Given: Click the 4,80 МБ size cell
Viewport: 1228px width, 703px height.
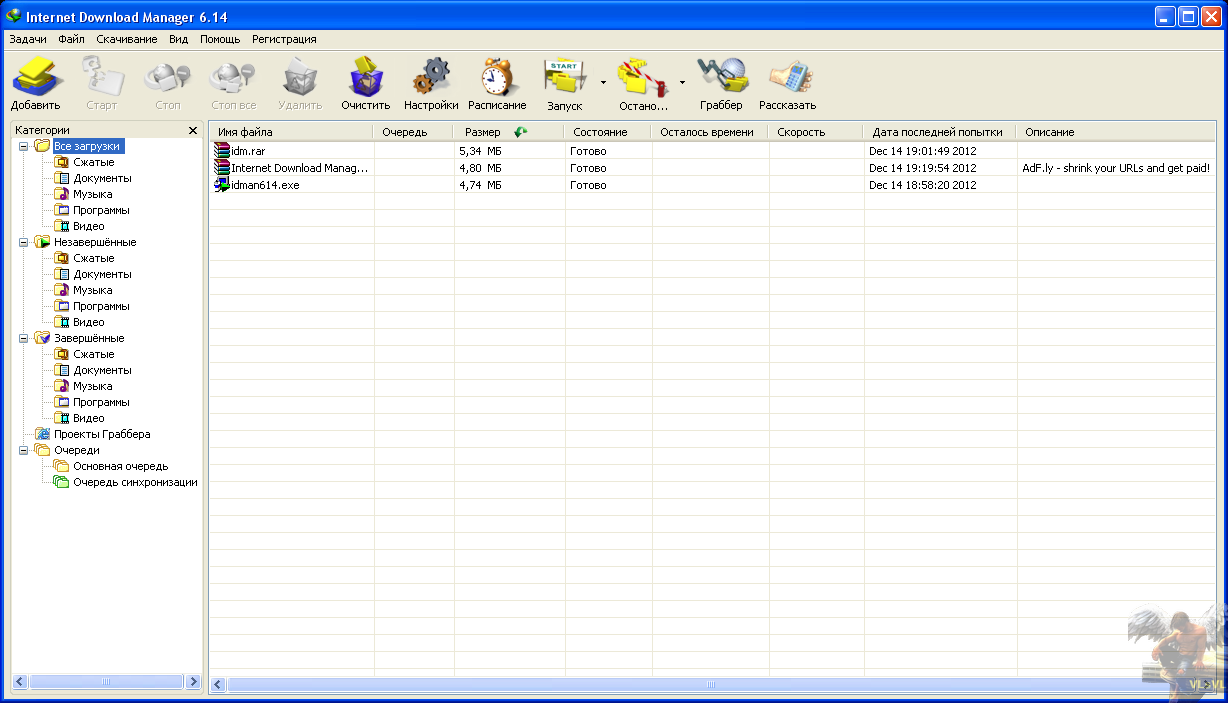Looking at the screenshot, I should tap(479, 168).
